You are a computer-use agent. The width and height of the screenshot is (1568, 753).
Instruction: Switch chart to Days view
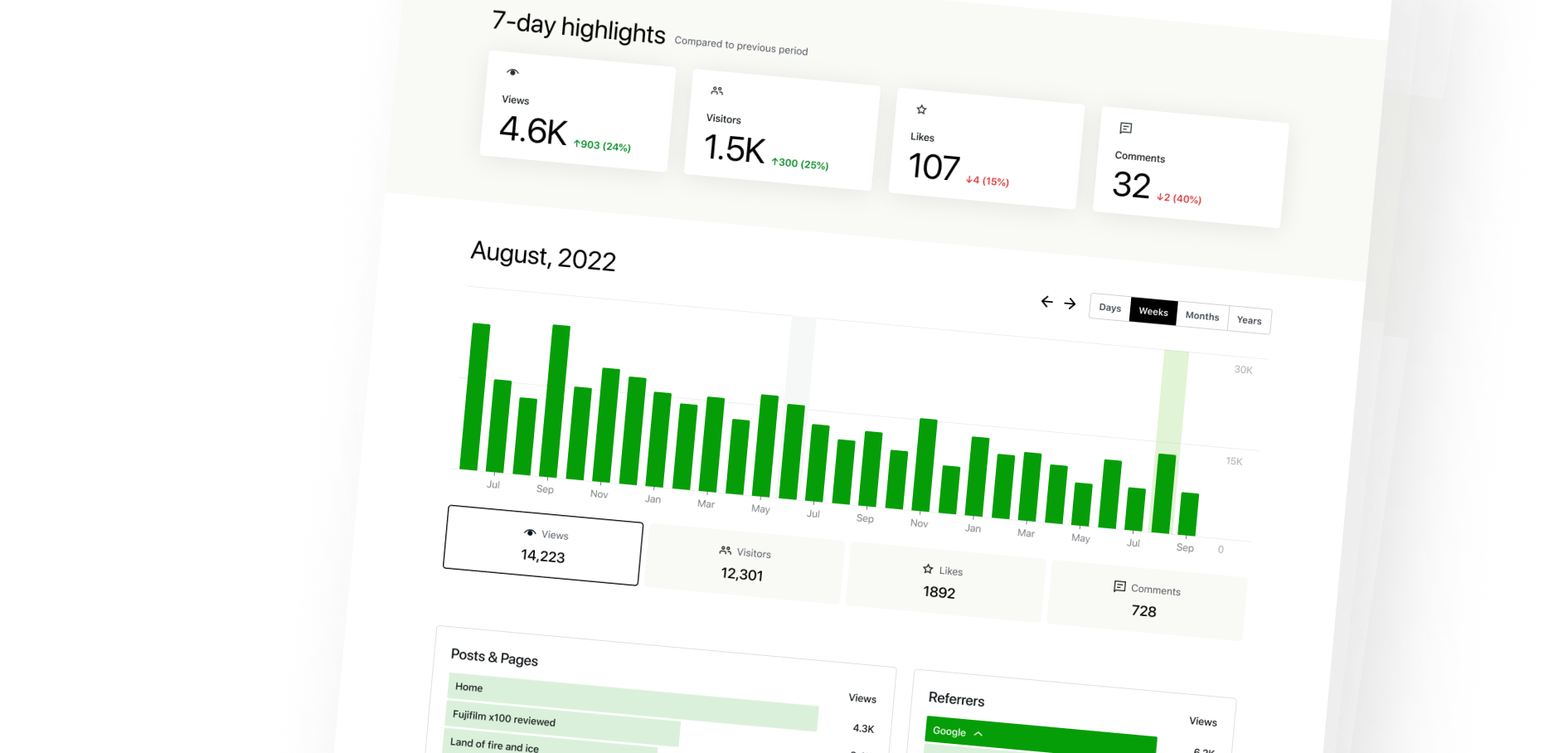[x=1109, y=308]
